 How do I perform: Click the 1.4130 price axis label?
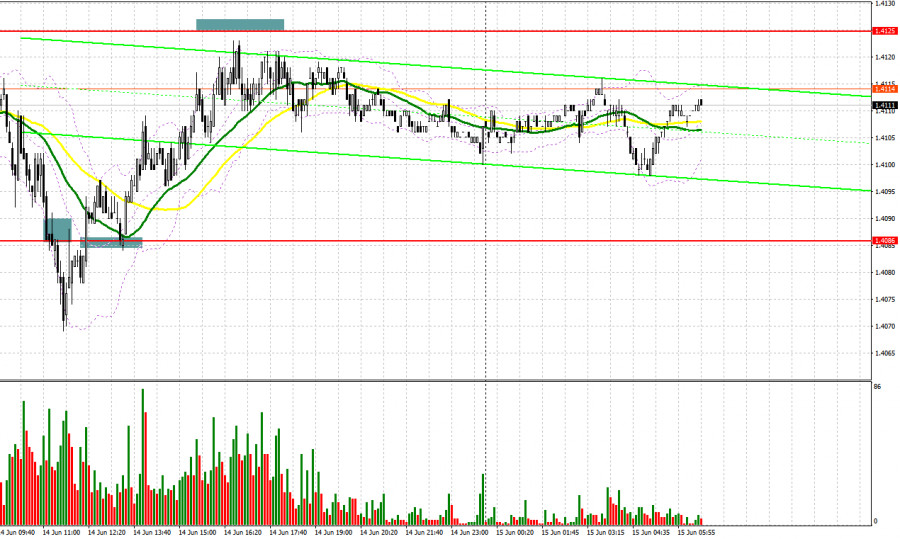[885, 3]
